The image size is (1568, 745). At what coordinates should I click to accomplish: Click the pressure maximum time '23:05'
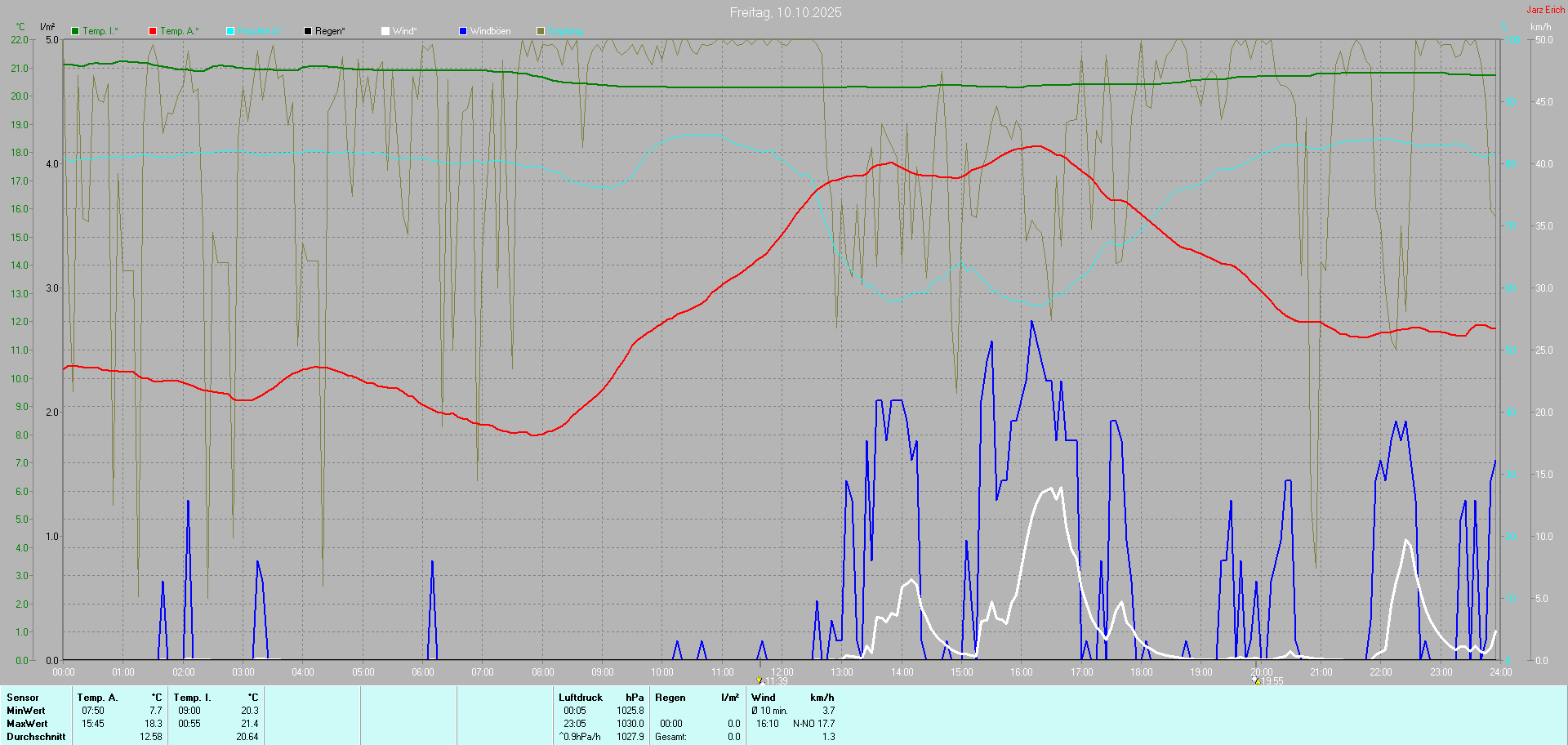575,724
